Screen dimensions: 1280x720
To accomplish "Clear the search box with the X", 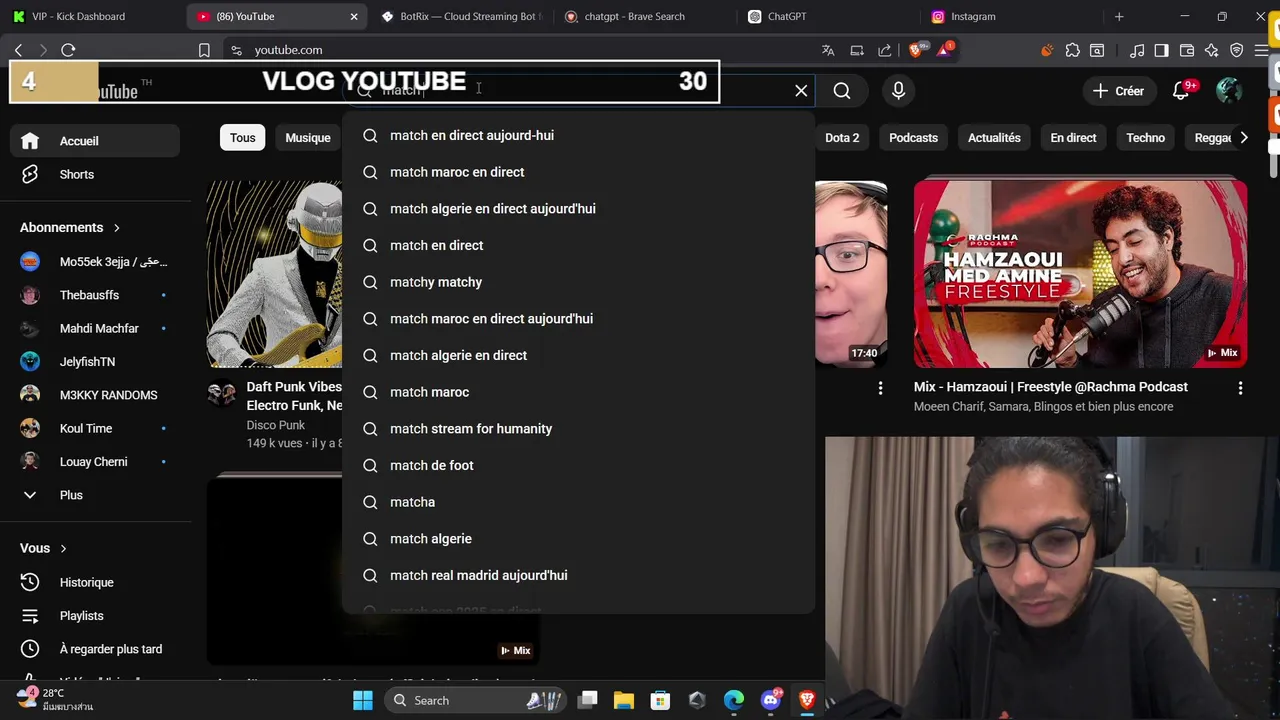I will (801, 91).
